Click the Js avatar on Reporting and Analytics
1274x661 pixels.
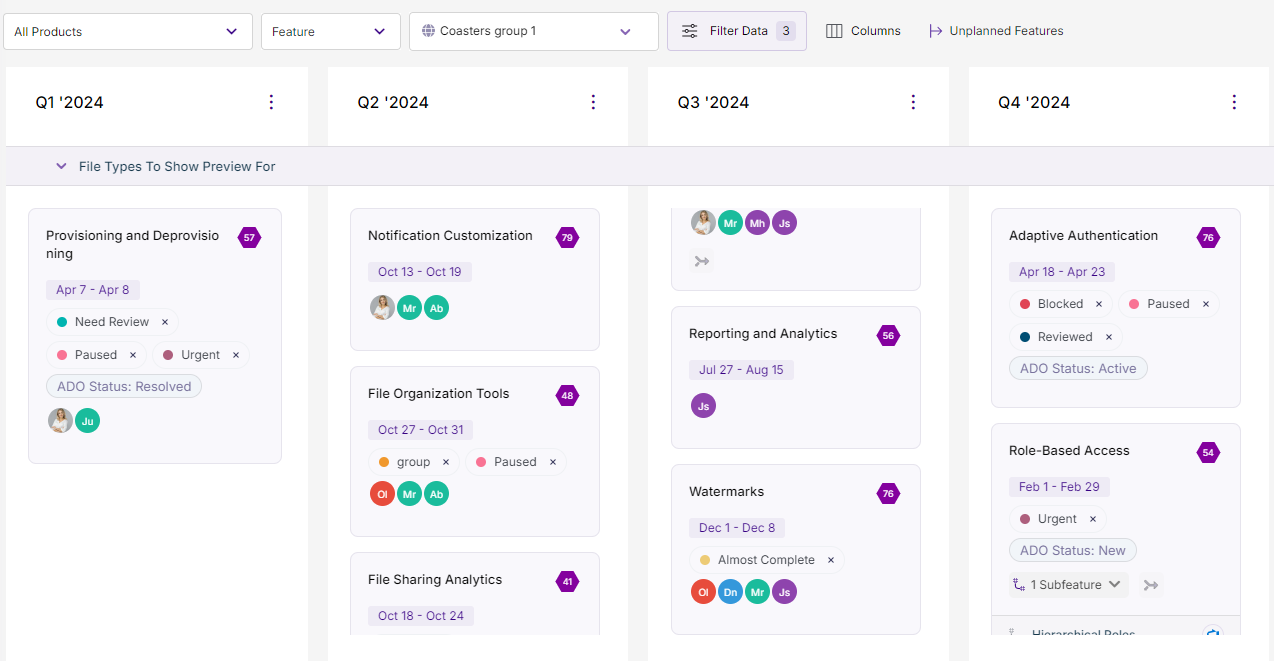[703, 406]
